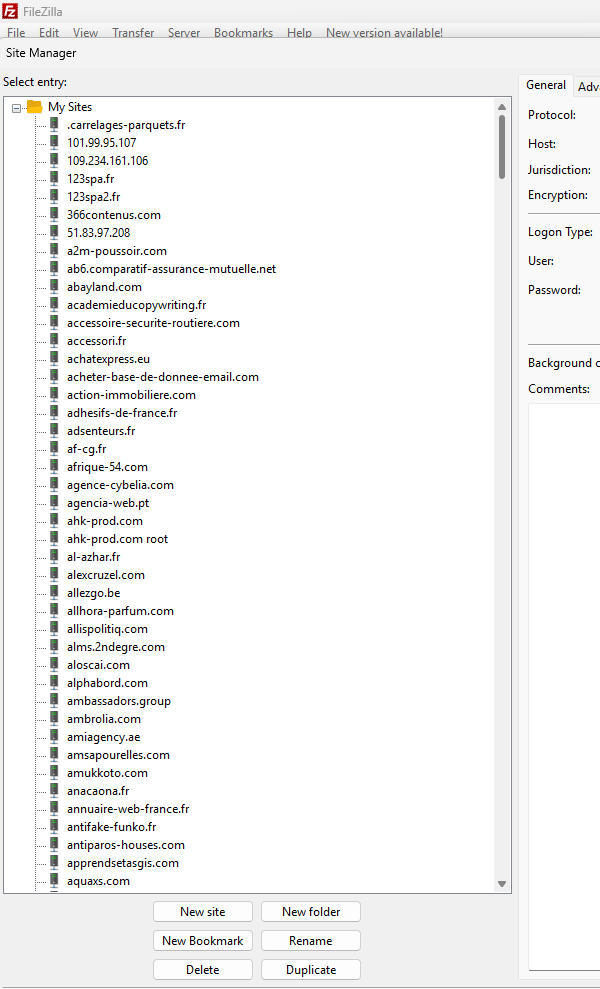Select a2m-poussoir.com site entry
The height and width of the screenshot is (989, 600).
[117, 250]
